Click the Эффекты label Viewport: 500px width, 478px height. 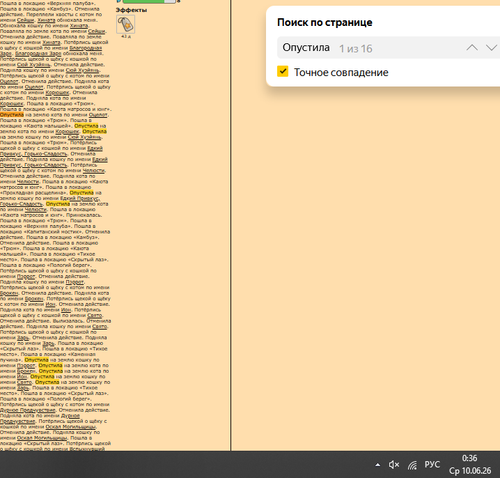(131, 10)
